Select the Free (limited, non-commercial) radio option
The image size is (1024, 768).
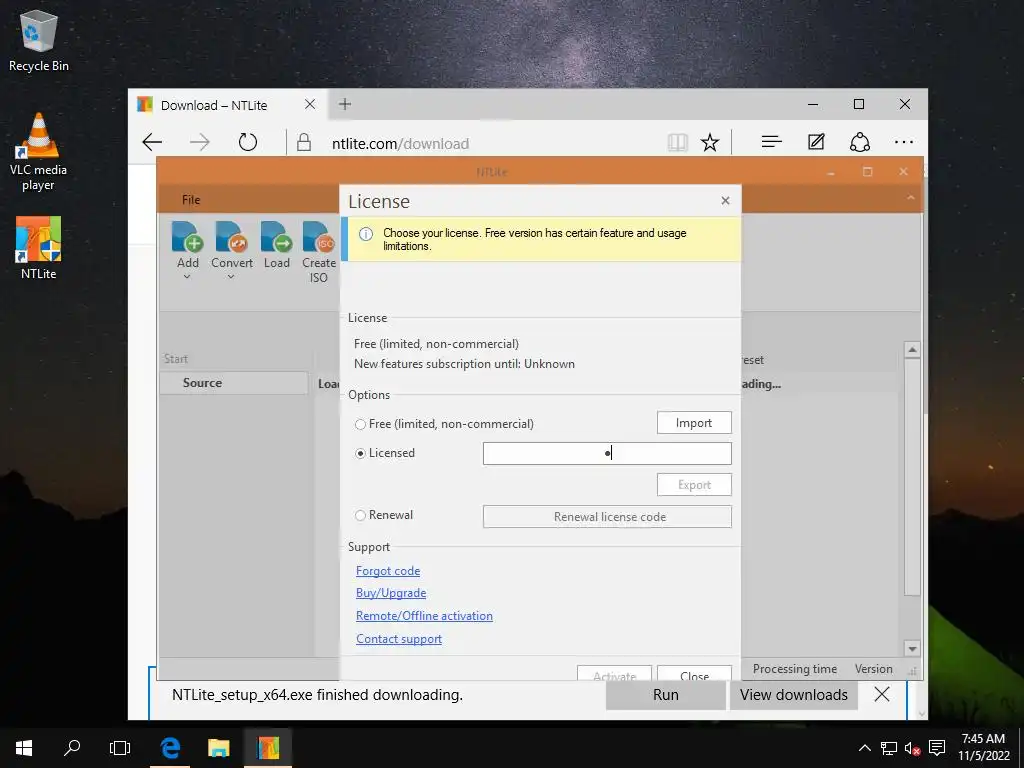click(360, 424)
